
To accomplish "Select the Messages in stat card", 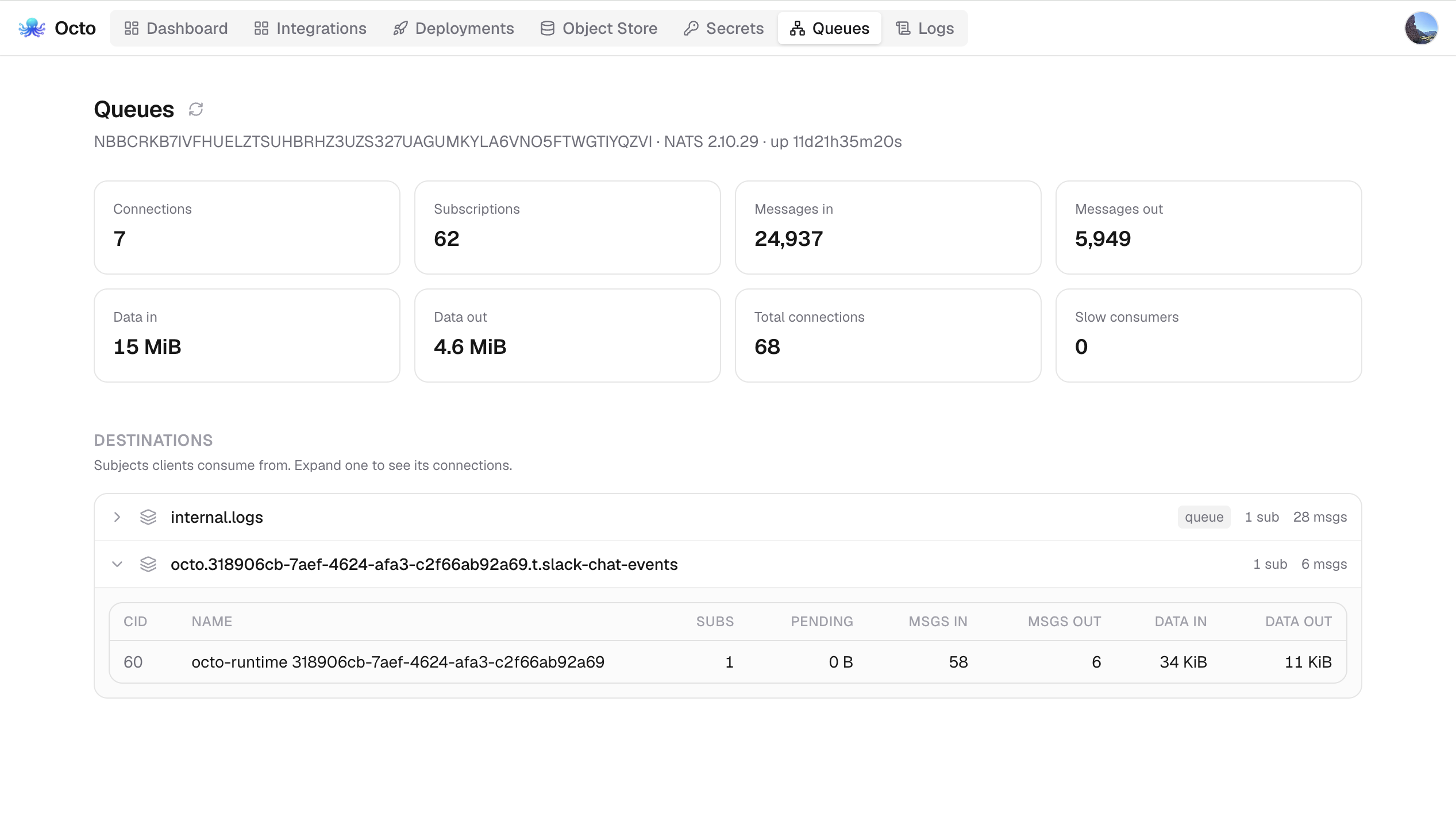I will click(888, 228).
